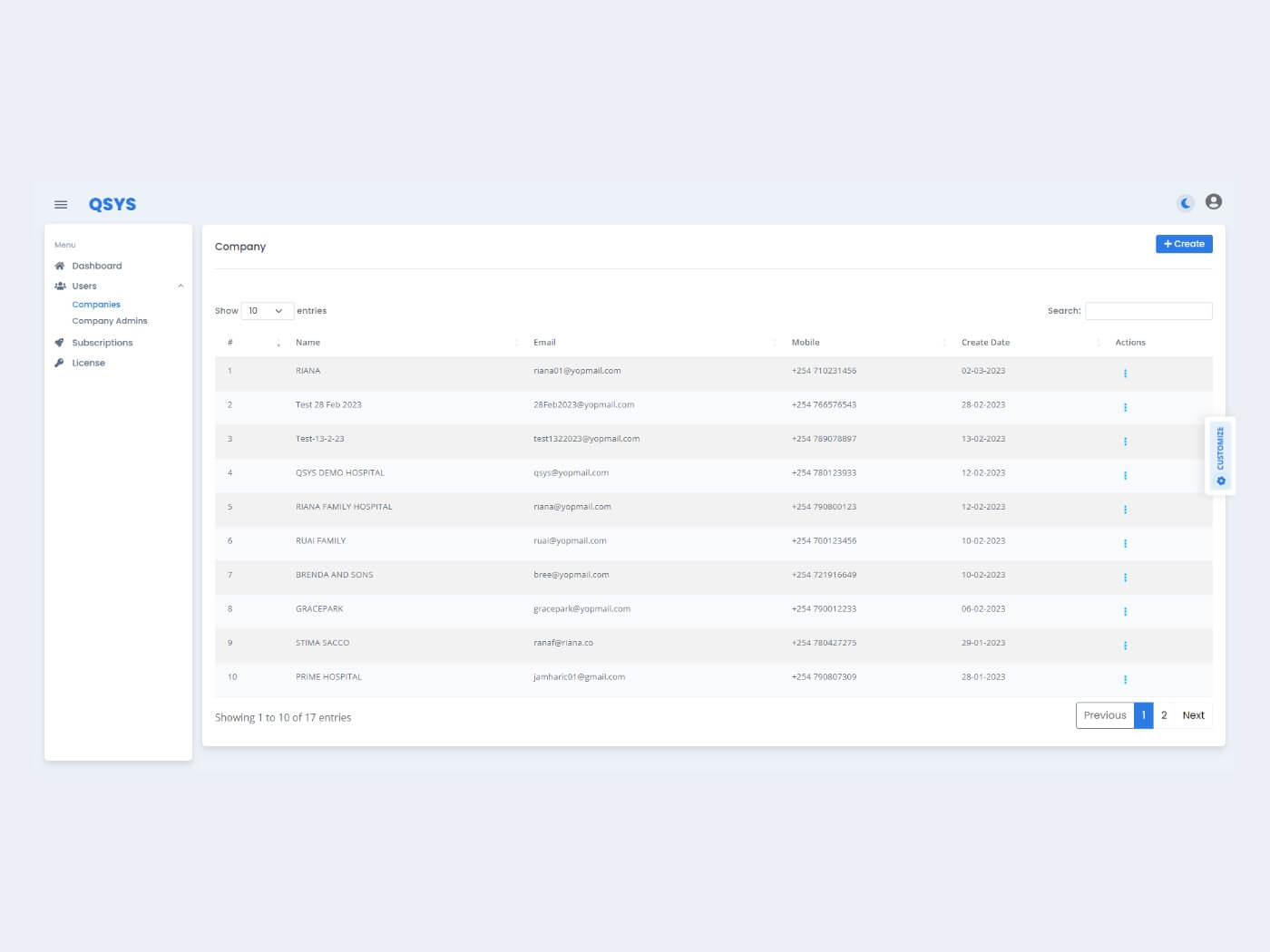Select the STIMA SACCO name cell

[x=322, y=643]
